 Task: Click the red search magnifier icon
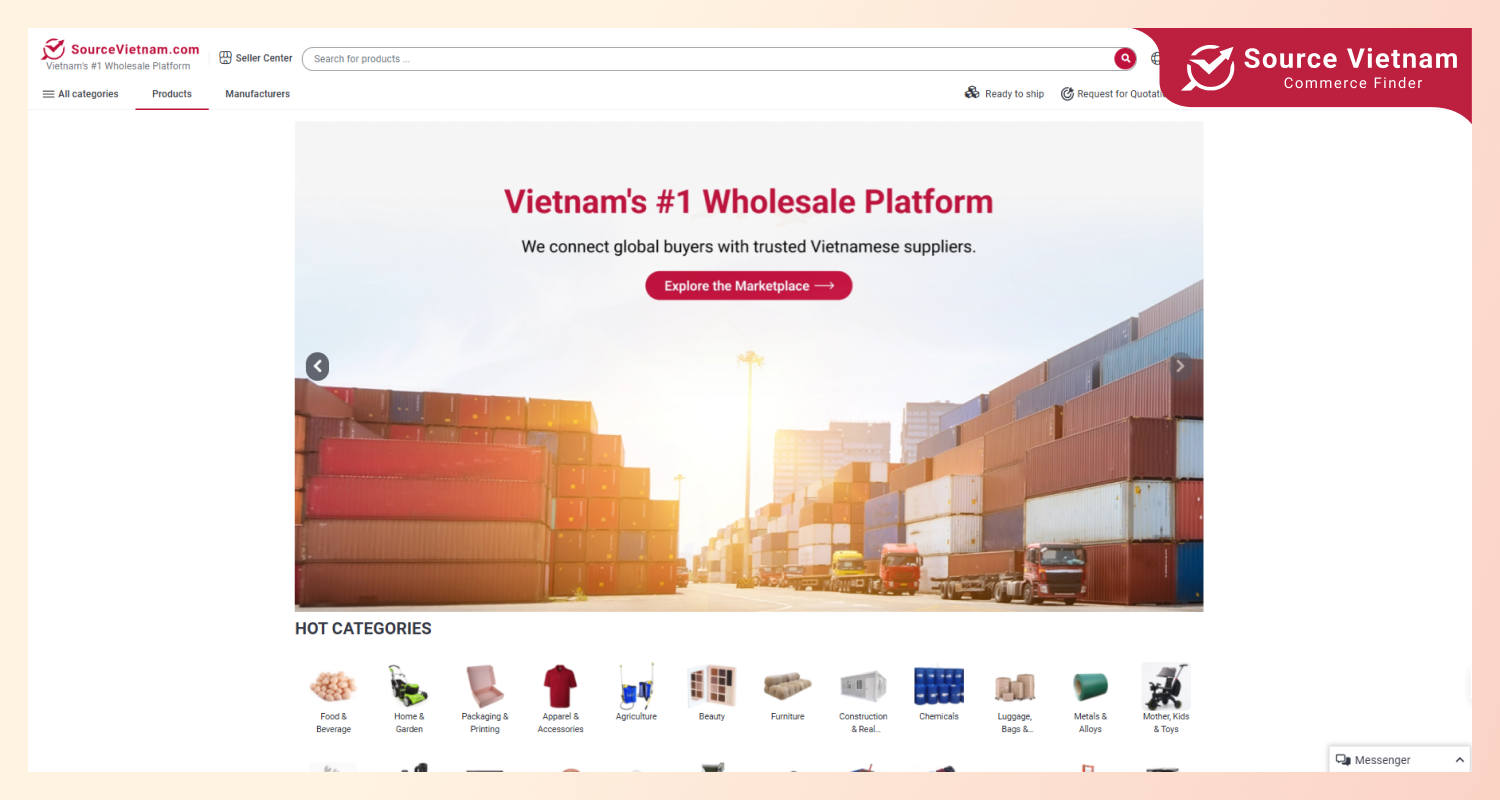tap(1125, 59)
